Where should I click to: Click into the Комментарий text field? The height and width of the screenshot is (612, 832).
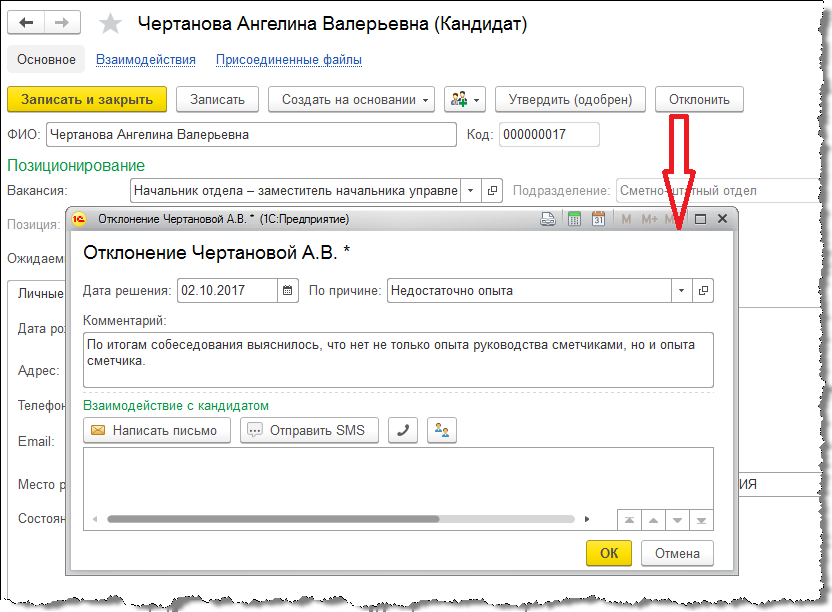(x=398, y=359)
